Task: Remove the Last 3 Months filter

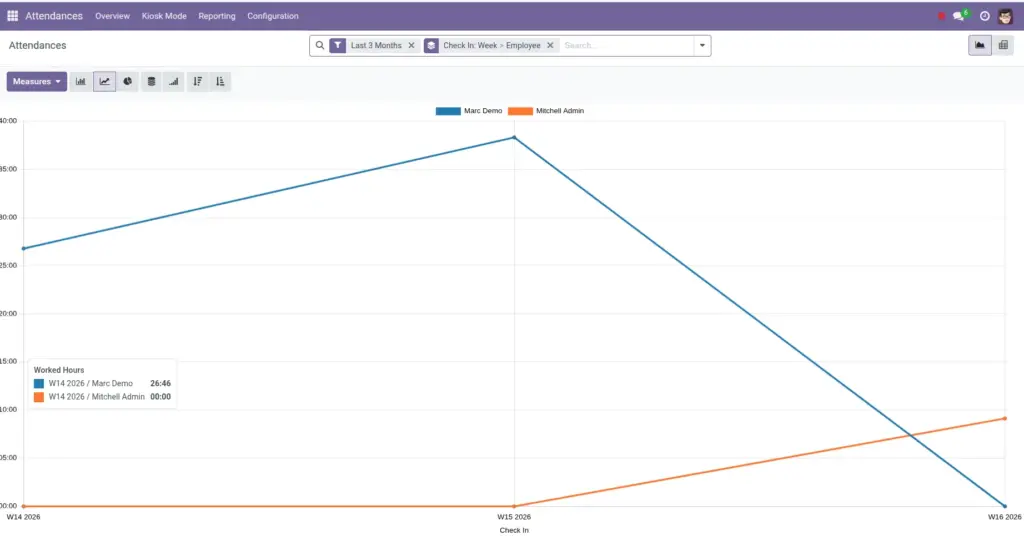Action: (x=411, y=46)
